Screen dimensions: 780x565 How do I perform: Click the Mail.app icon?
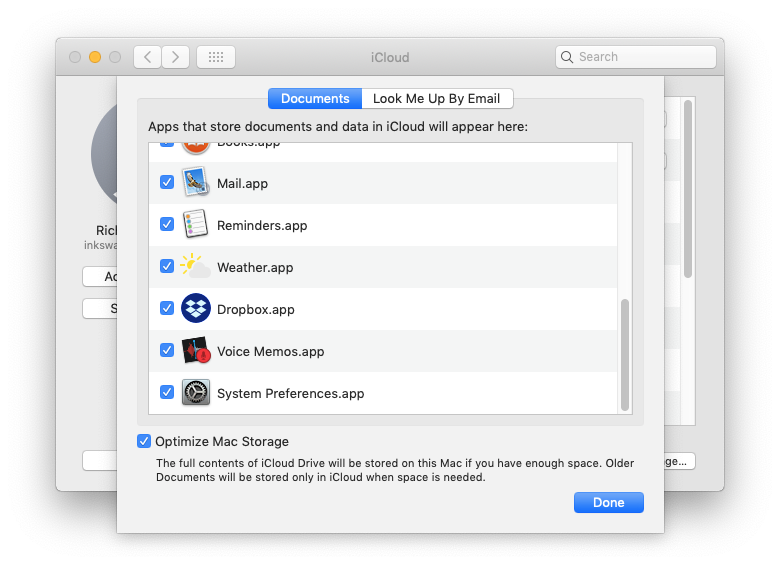coord(195,183)
